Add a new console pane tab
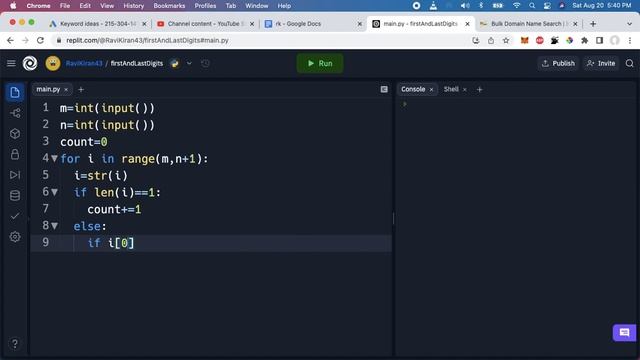The width and height of the screenshot is (640, 360). [480, 89]
